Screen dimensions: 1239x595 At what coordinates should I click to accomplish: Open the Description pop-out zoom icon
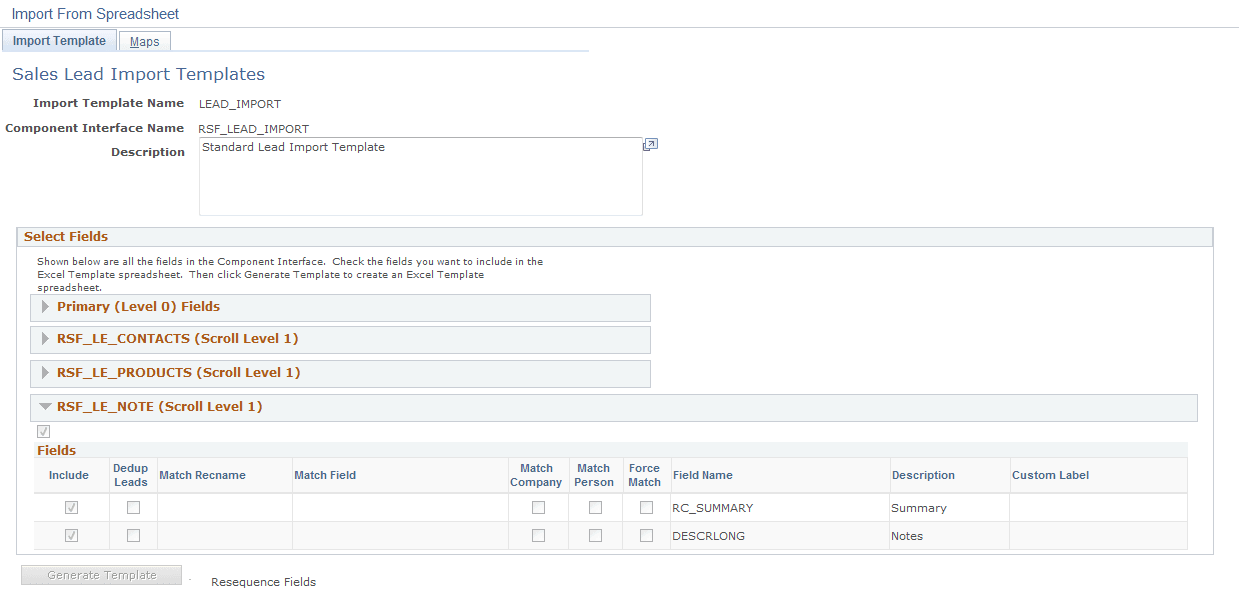(650, 144)
